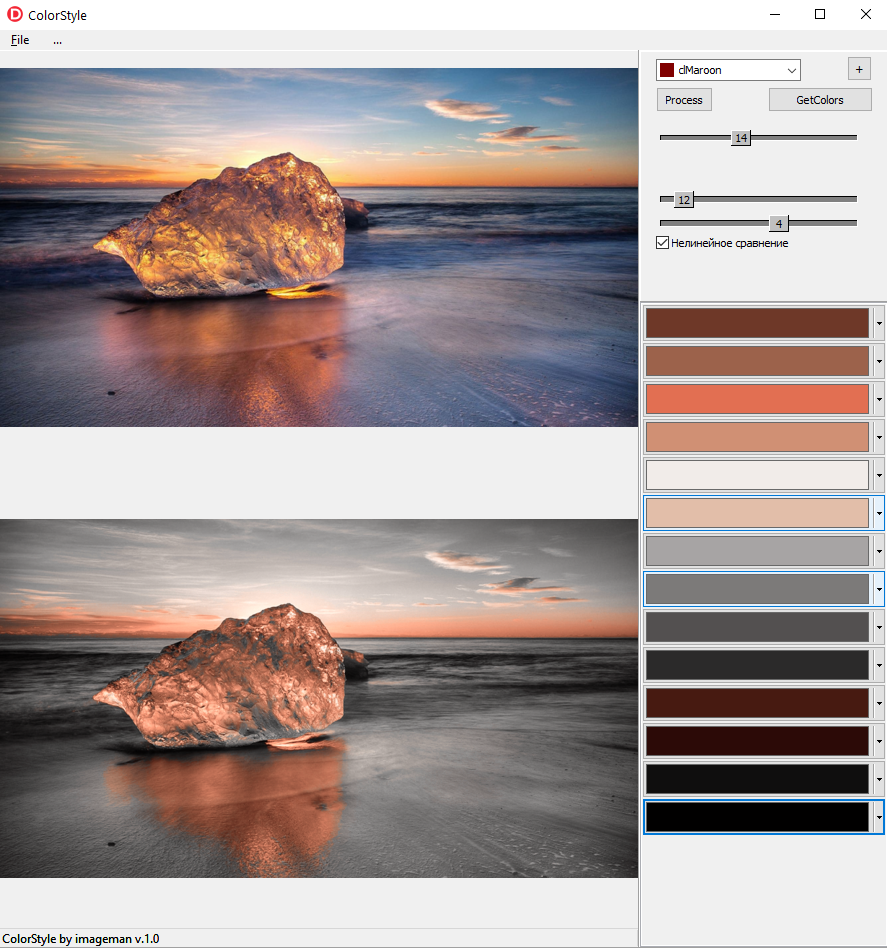
Task: Expand dropdown arrow of very dark maroon swatch
Action: click(x=879, y=741)
